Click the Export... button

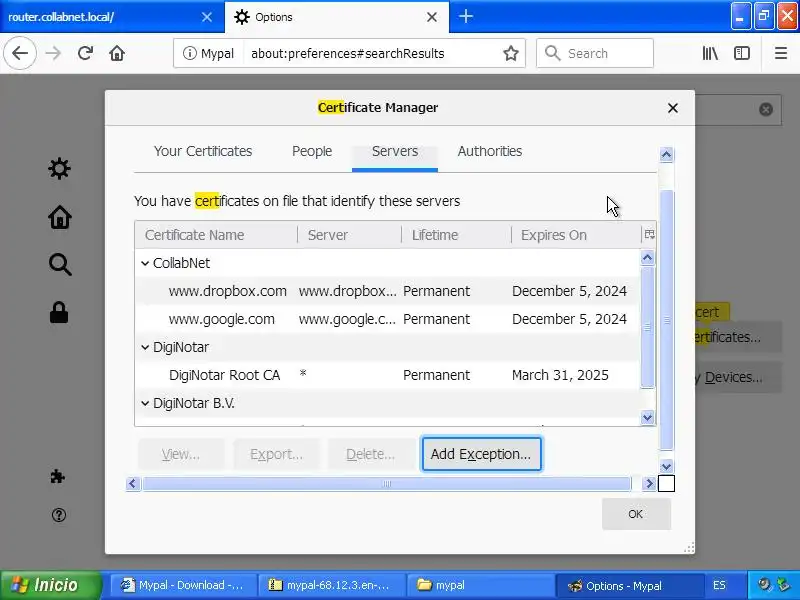point(276,454)
